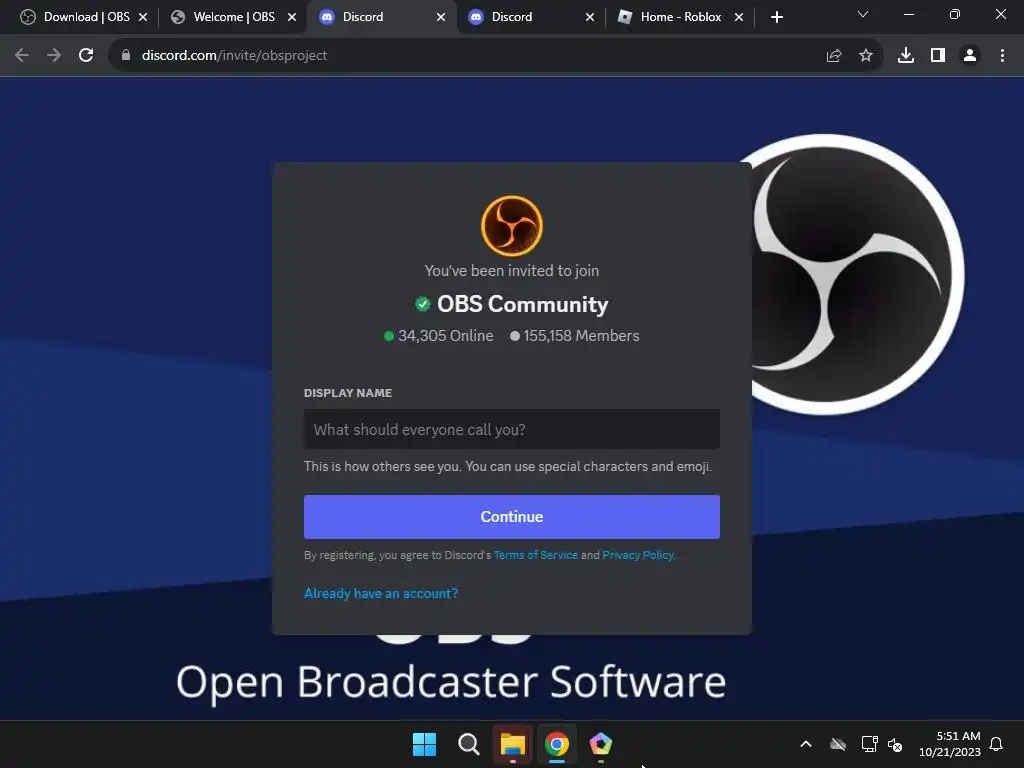The width and height of the screenshot is (1024, 768).
Task: Minimize the Chrome window
Action: (908, 14)
